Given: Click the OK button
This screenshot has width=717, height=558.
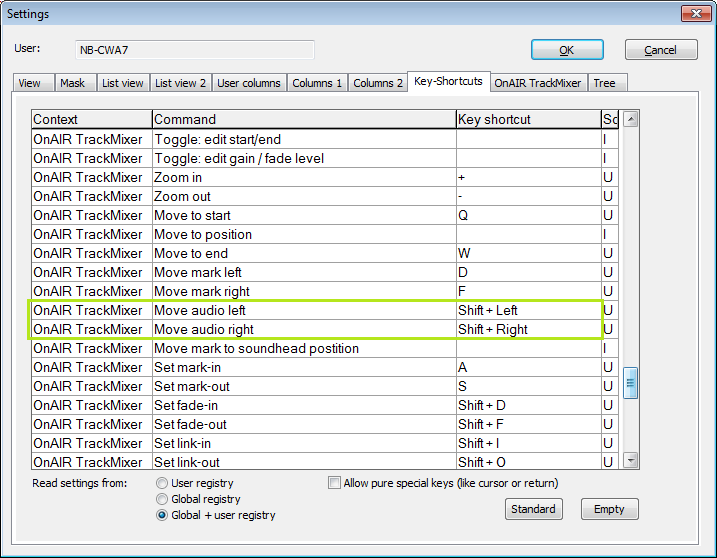Looking at the screenshot, I should pos(566,50).
